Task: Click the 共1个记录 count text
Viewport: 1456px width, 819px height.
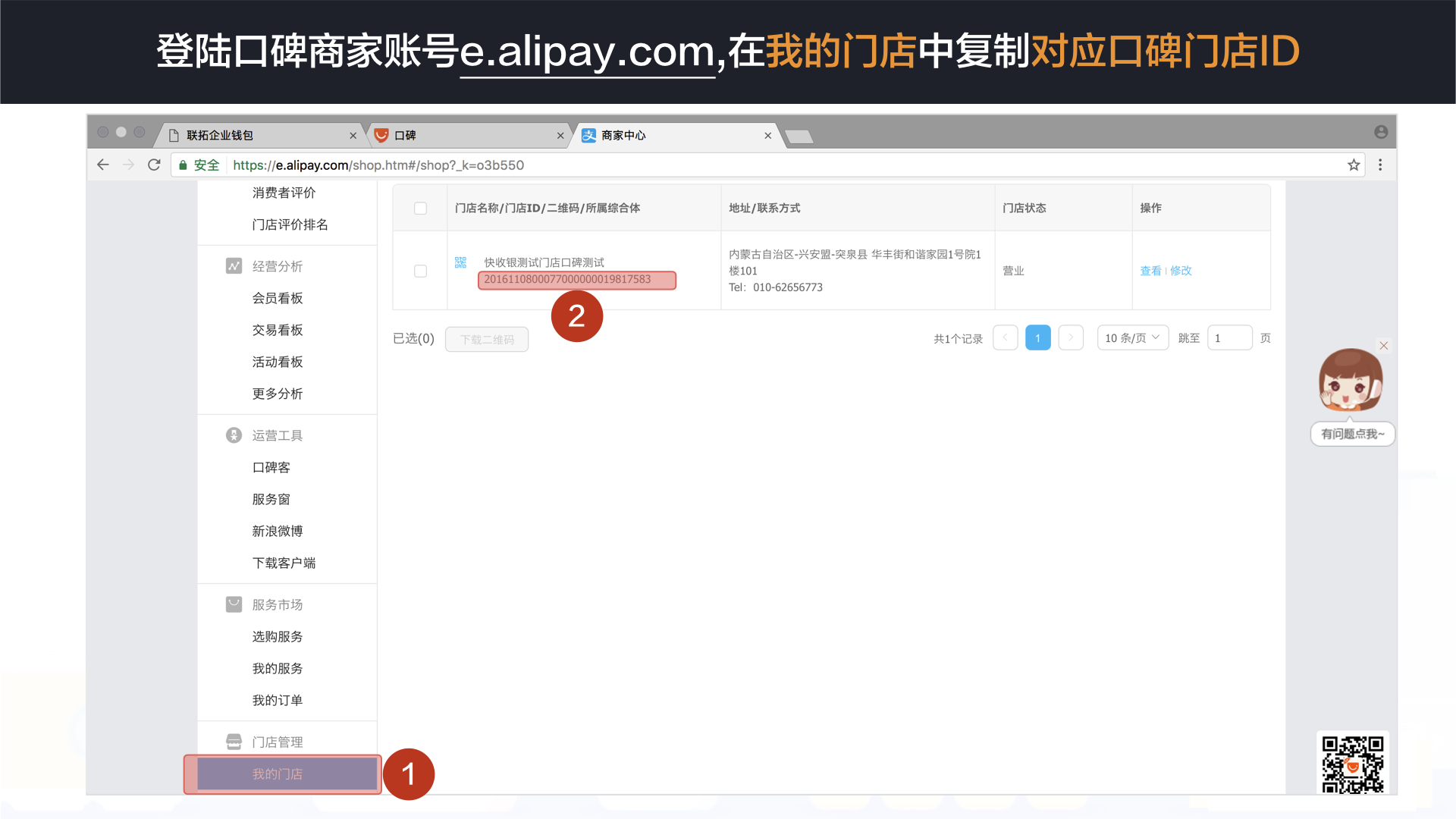Action: (x=958, y=338)
